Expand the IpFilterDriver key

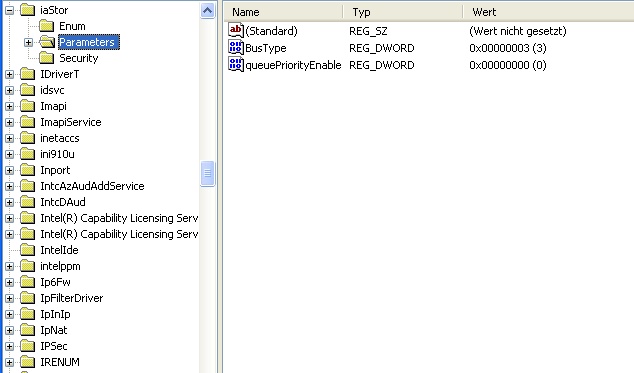(x=9, y=299)
